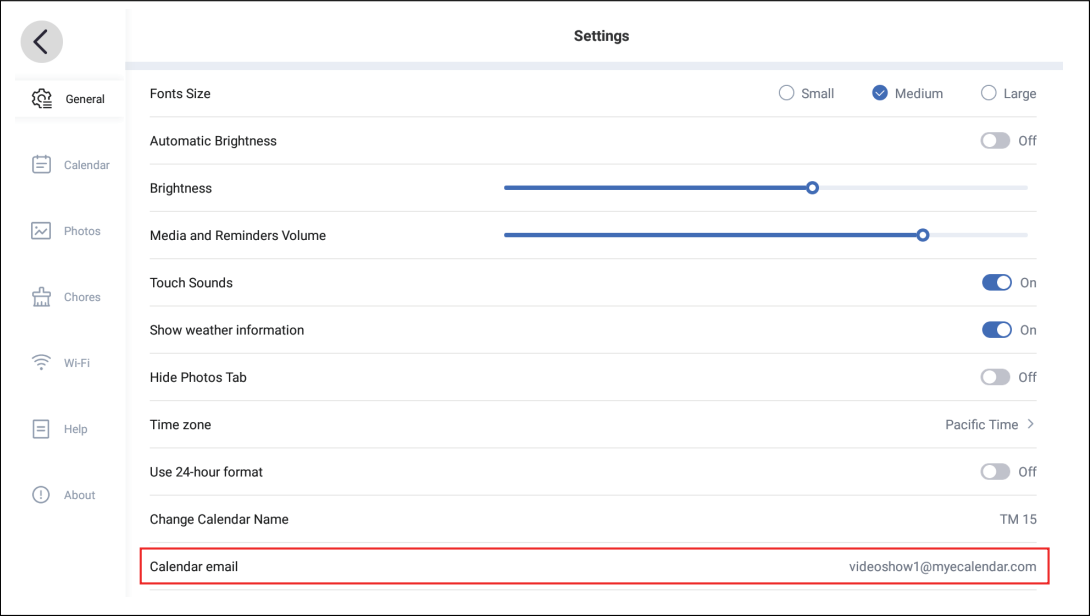The height and width of the screenshot is (616, 1090).
Task: Select Small font size option
Action: point(786,93)
